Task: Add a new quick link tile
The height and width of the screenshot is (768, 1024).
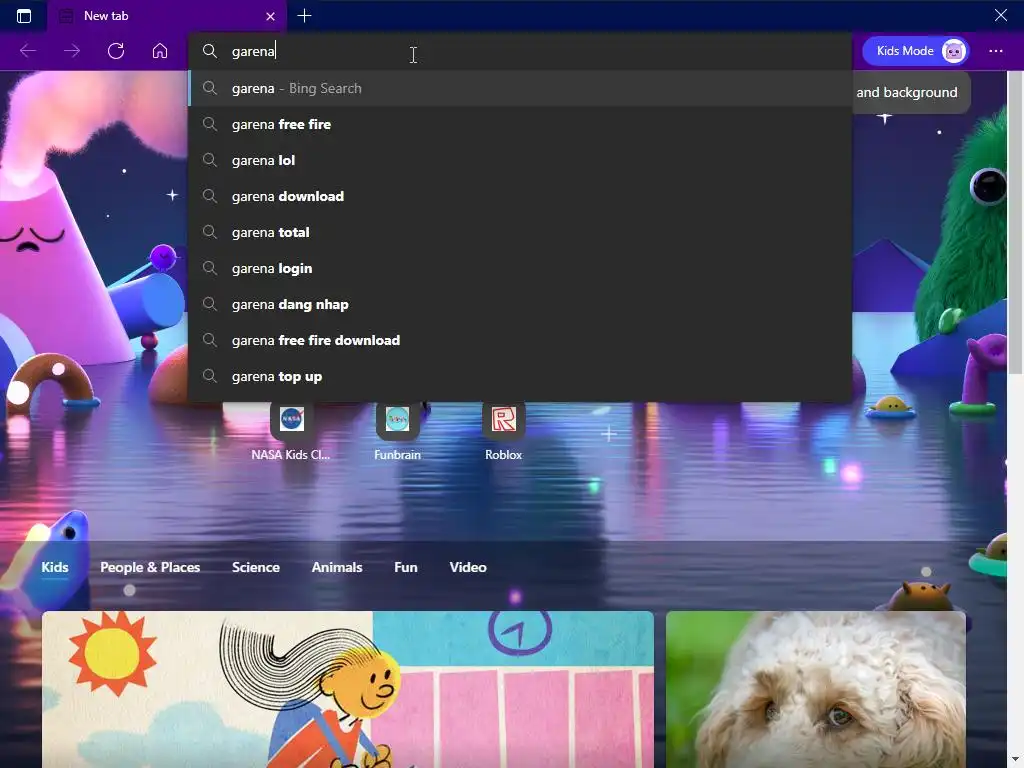Action: 609,434
